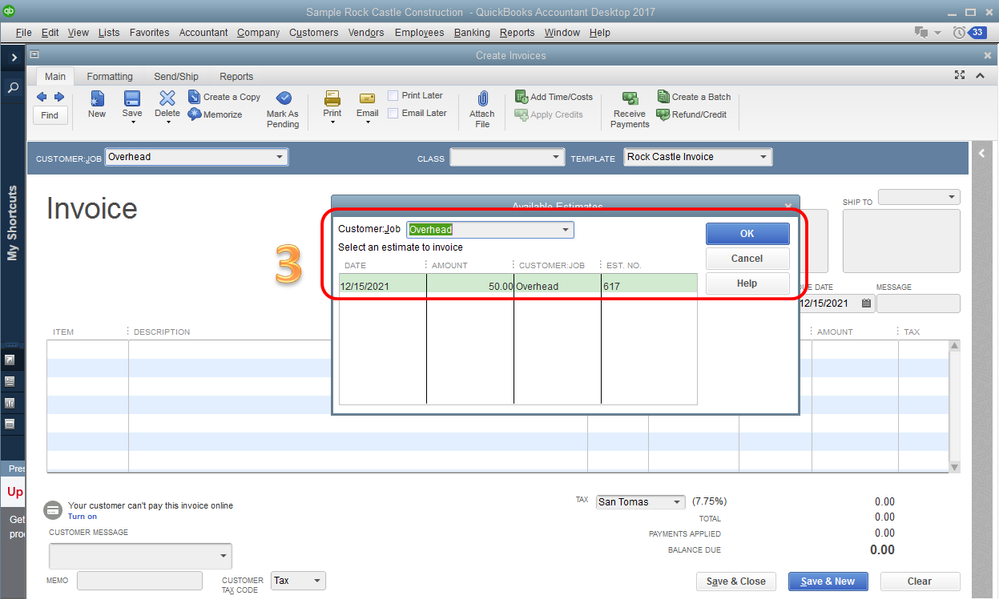This screenshot has height=599, width=999.
Task: Click the Create a Copy icon
Action: pos(194,96)
